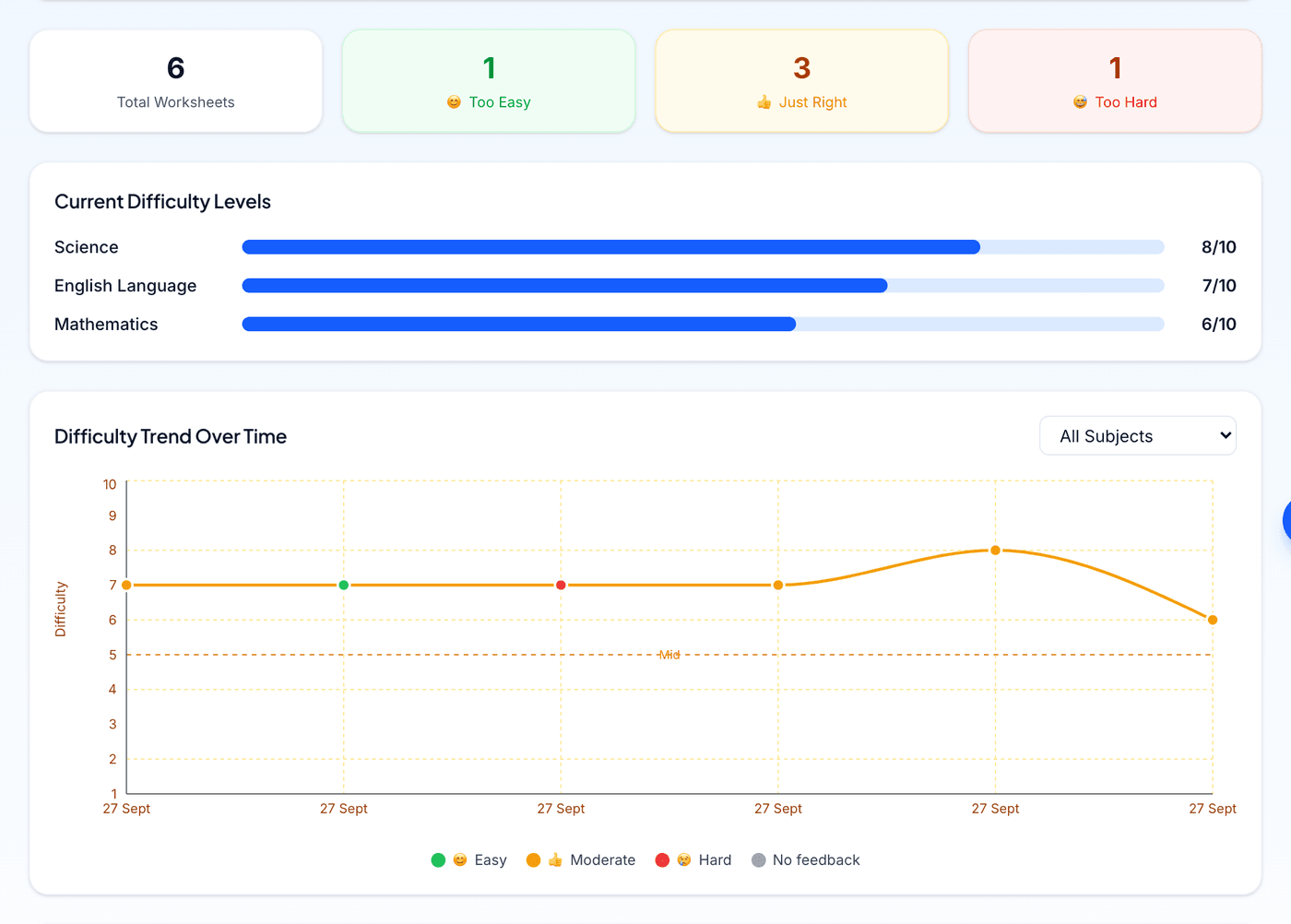Click the English Language score 7/10
This screenshot has width=1291, height=924.
click(x=1219, y=286)
